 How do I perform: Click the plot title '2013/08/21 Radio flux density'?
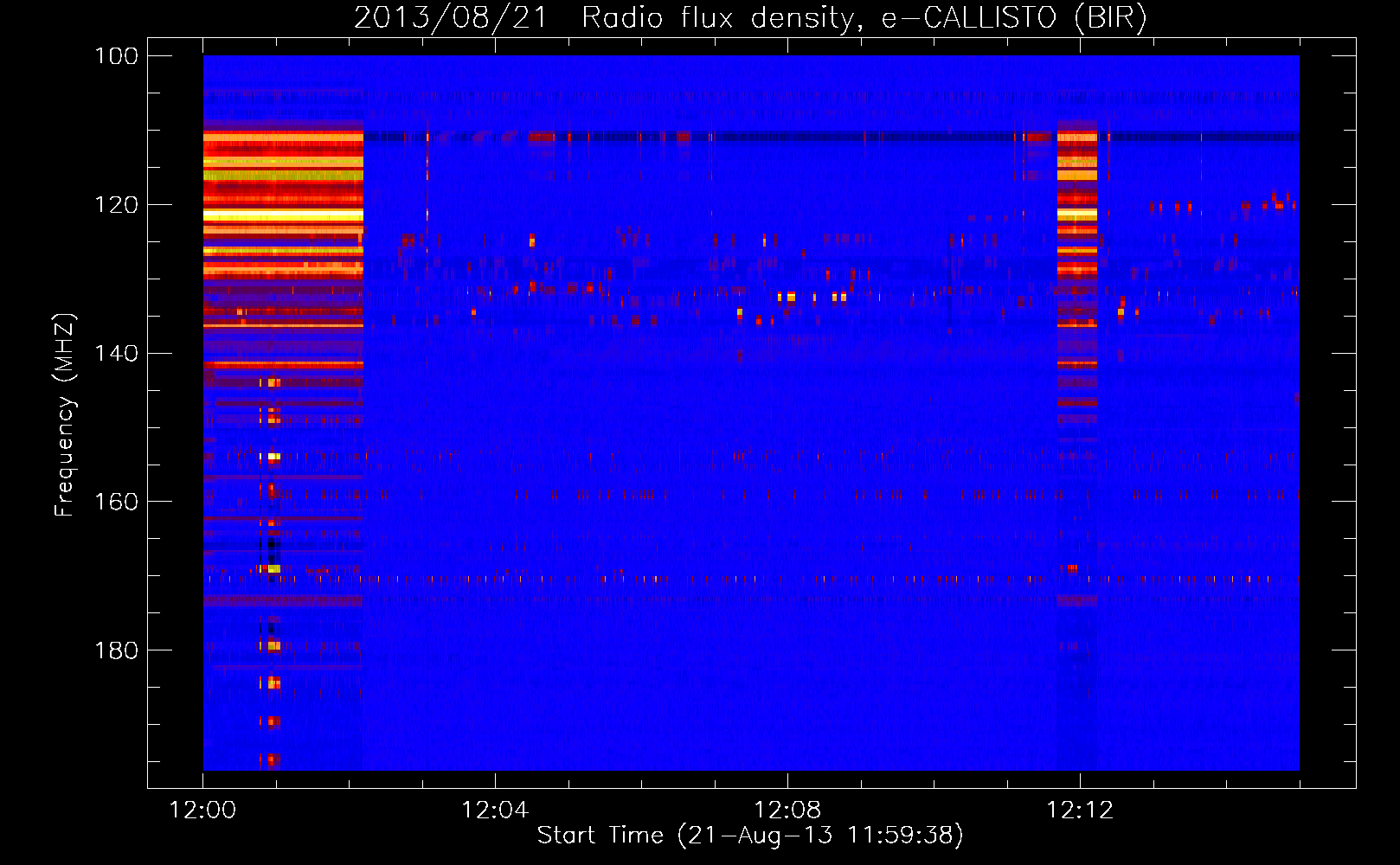[x=750, y=18]
